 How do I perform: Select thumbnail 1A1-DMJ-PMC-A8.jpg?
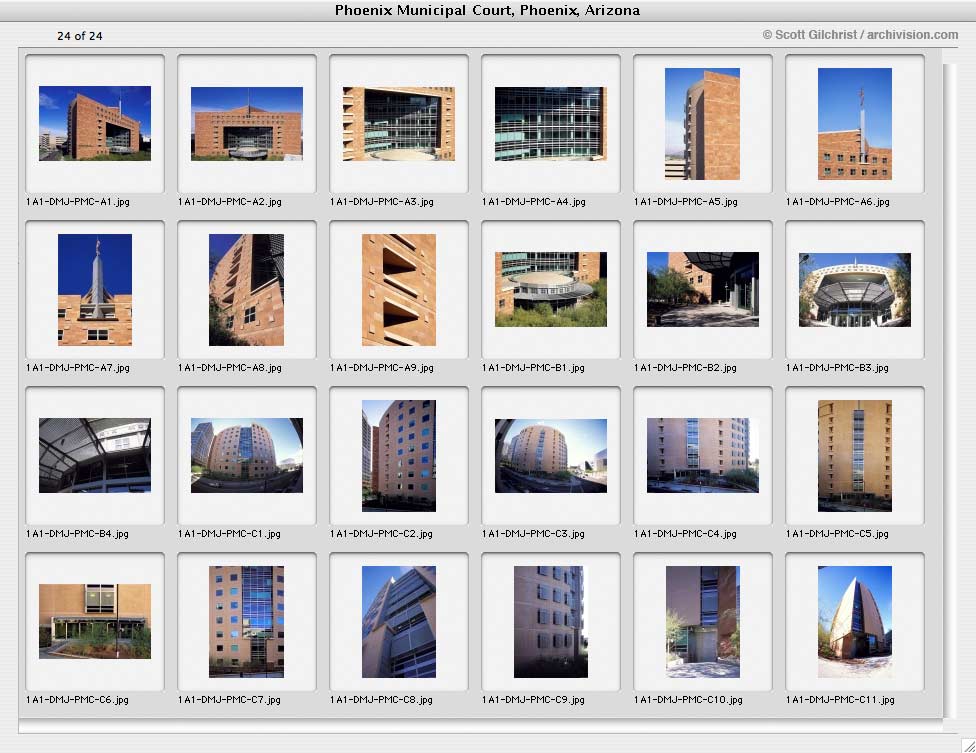tap(246, 289)
